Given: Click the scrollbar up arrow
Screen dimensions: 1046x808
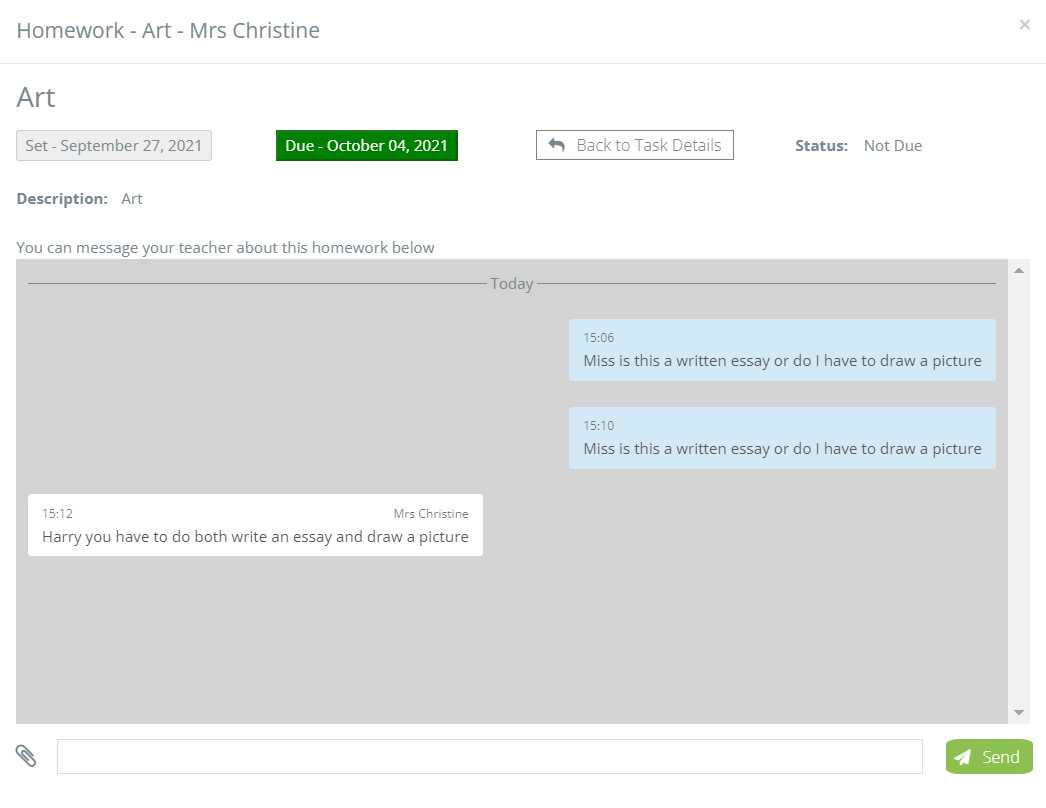Looking at the screenshot, I should coord(1019,268).
